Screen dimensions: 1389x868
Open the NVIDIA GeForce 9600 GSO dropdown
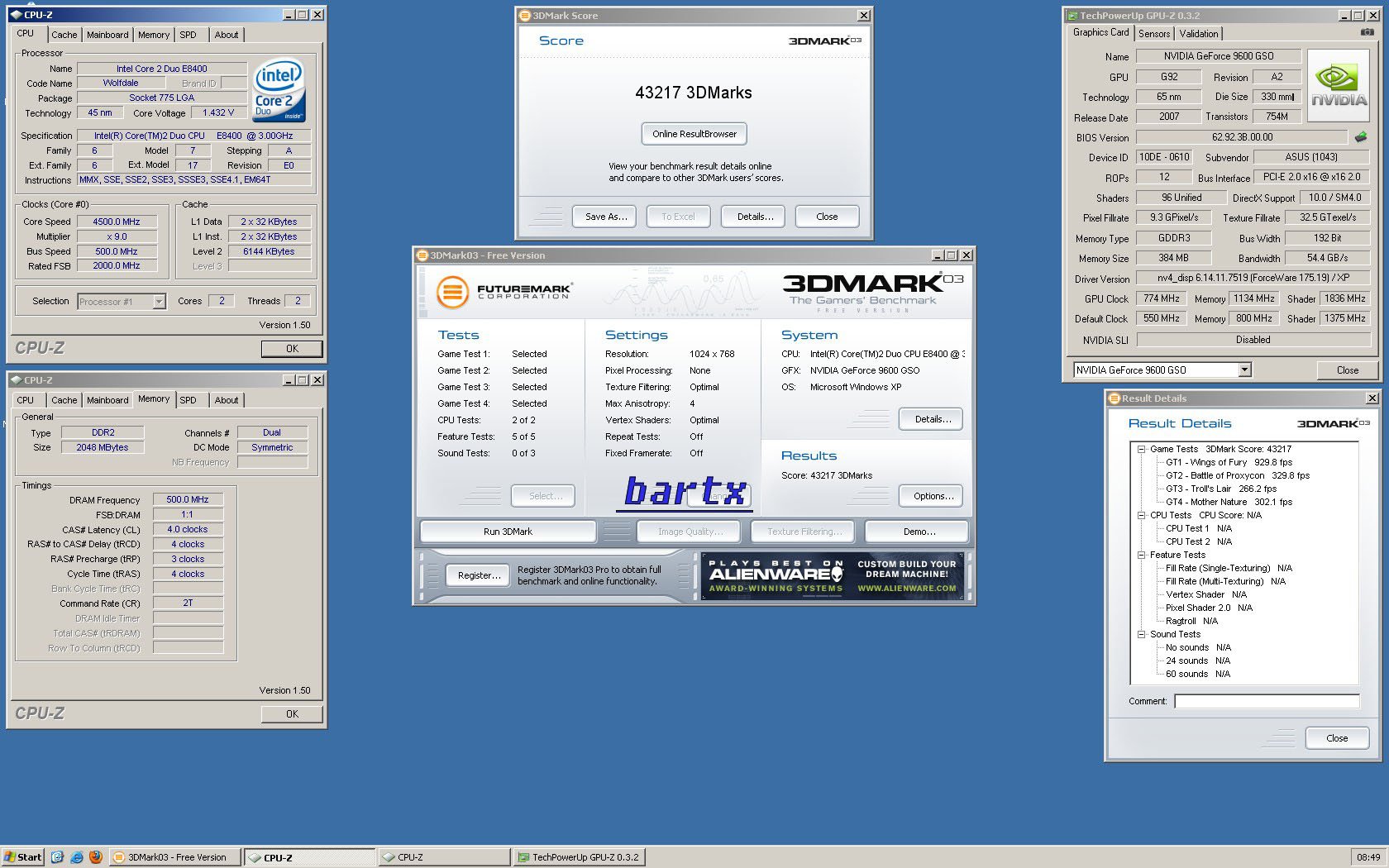[x=1245, y=370]
